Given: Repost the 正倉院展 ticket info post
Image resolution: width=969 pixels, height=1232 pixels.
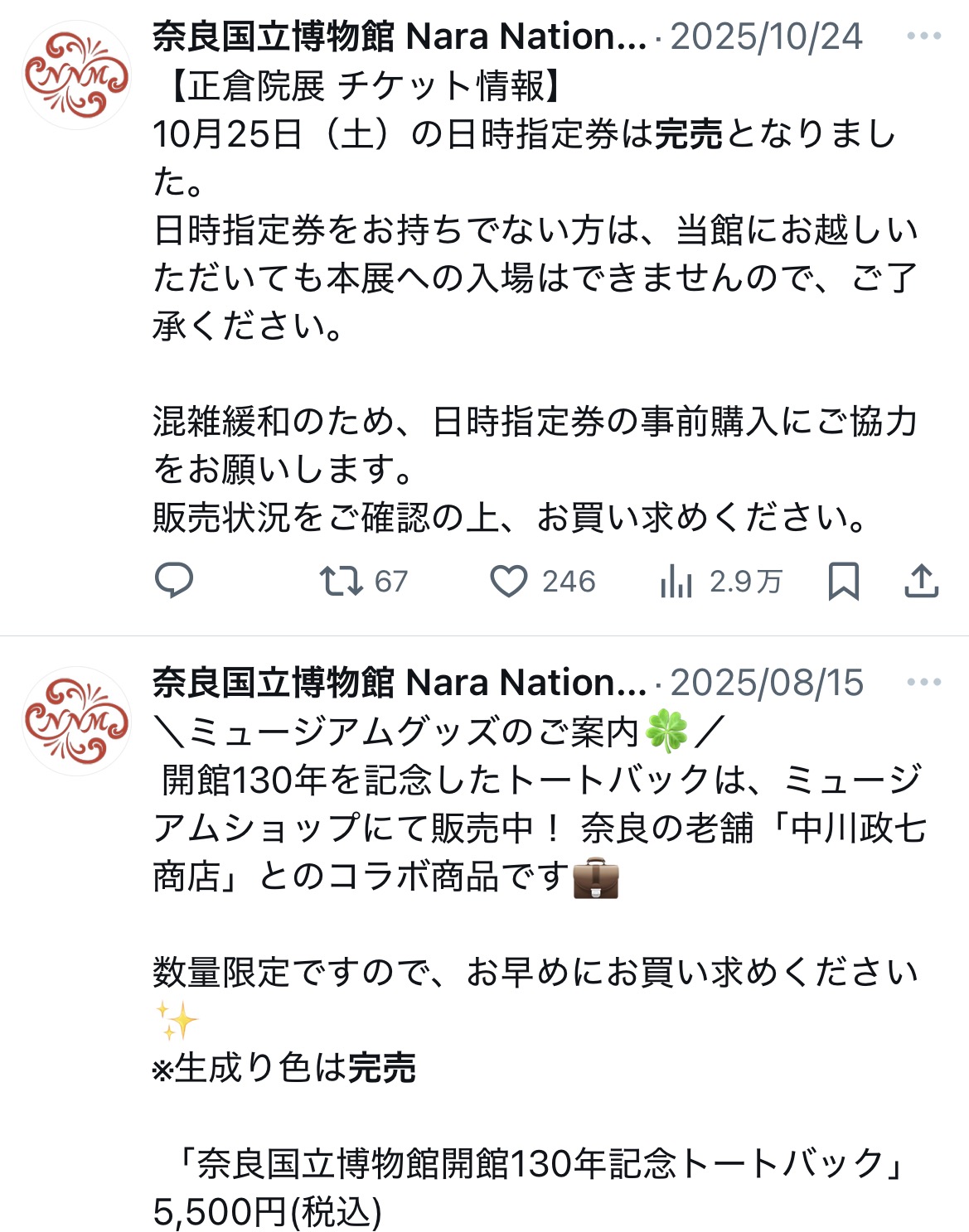Looking at the screenshot, I should click(341, 581).
